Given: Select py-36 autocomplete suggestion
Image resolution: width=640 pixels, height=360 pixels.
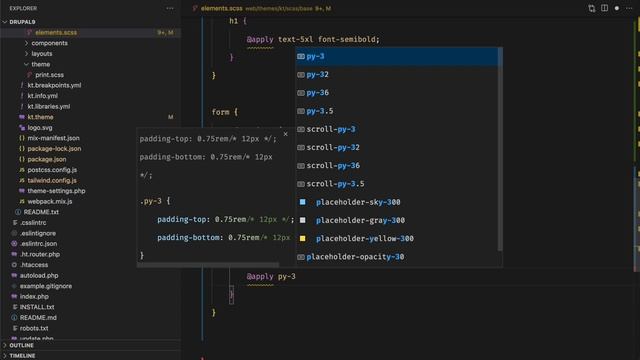Looking at the screenshot, I should (x=397, y=93).
